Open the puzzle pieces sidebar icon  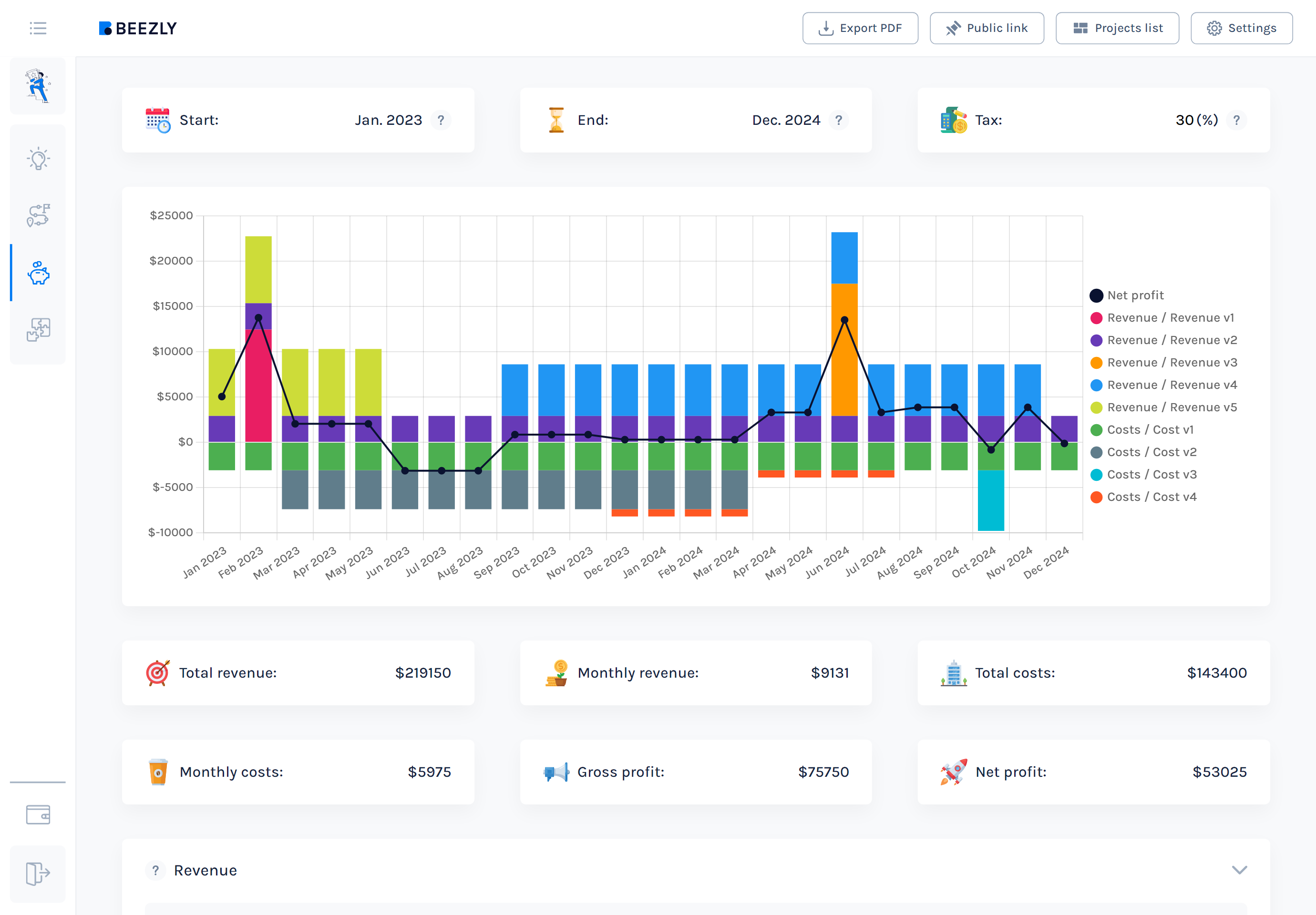coord(39,329)
